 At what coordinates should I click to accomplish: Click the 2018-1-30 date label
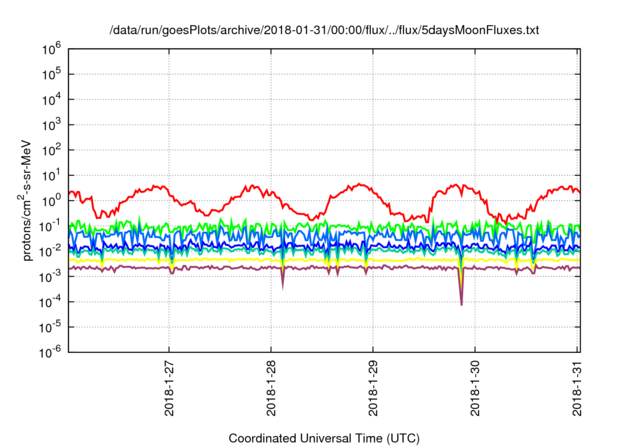pyautogui.click(x=475, y=388)
